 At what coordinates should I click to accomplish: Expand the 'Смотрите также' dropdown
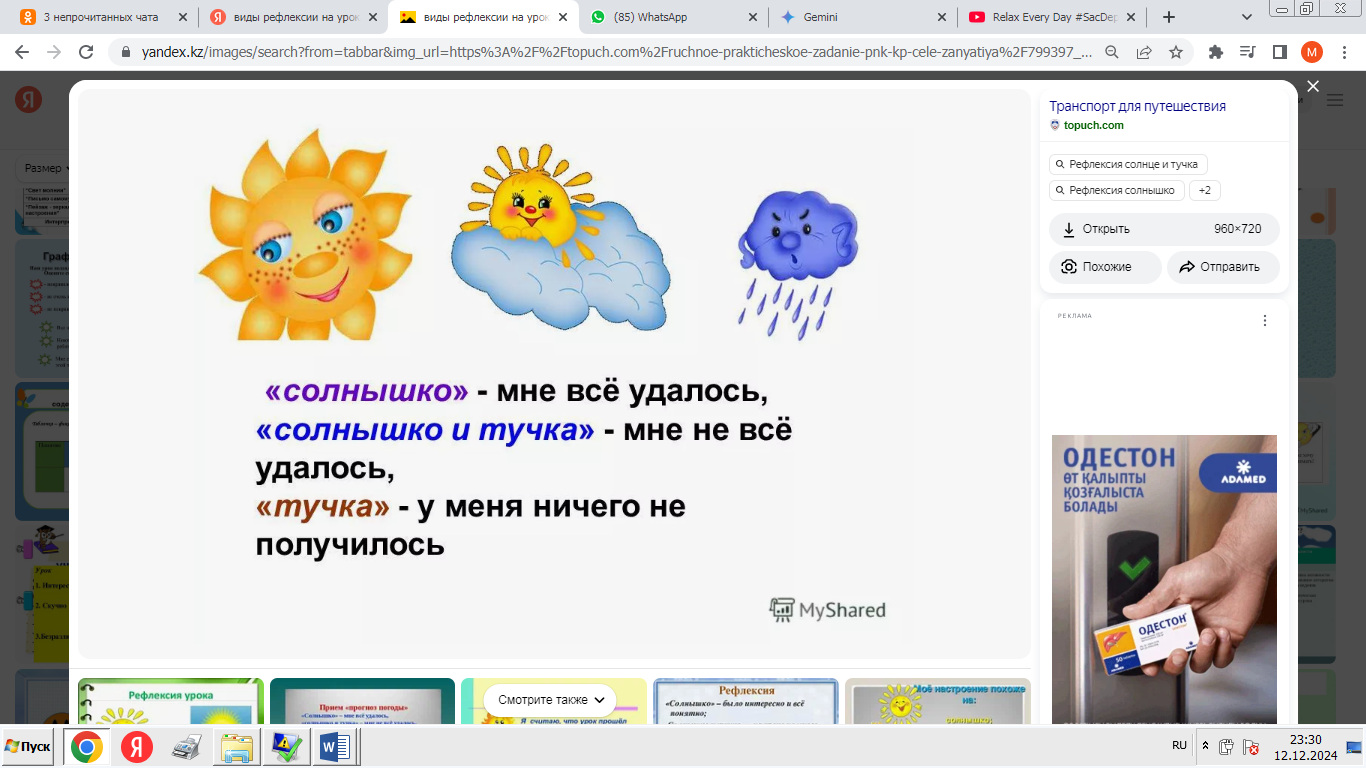pyautogui.click(x=552, y=700)
